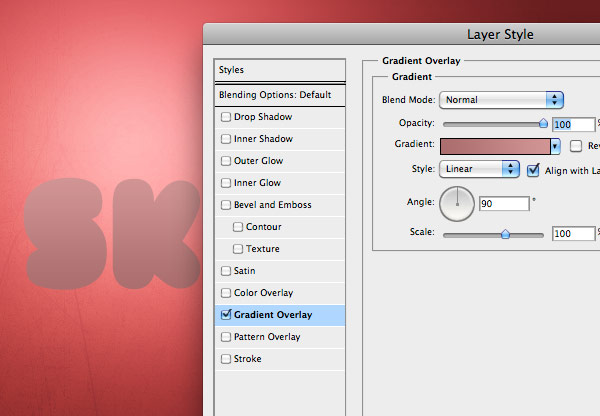Tick the Texture sub-option checkbox
This screenshot has height=416, width=600.
point(238,249)
